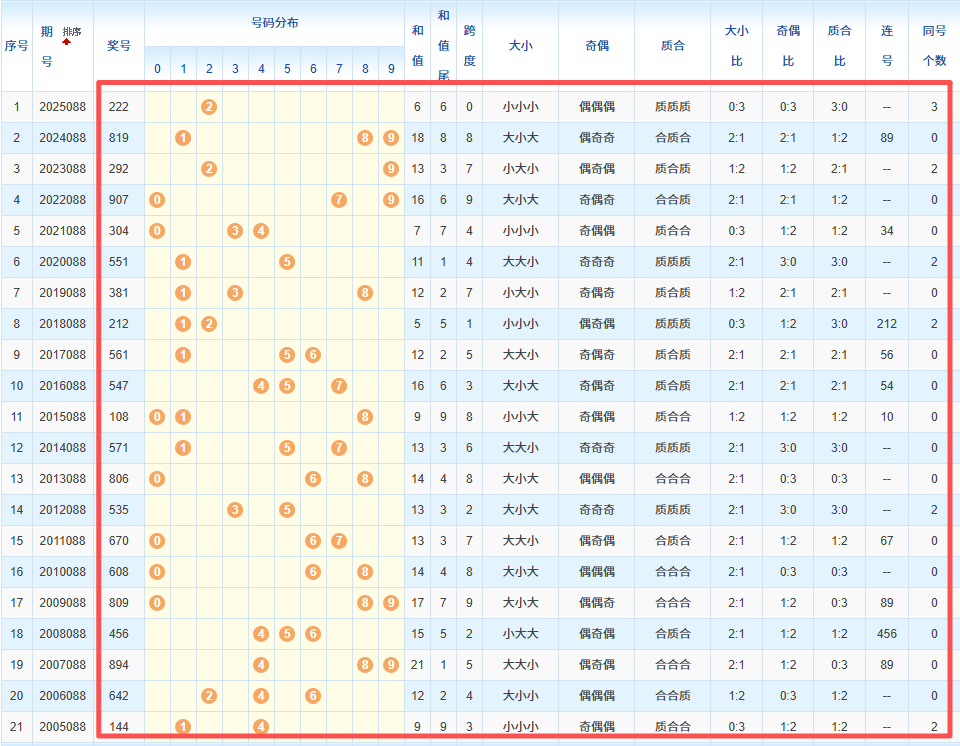Click orange ball 3 in row 2021088
The height and width of the screenshot is (746, 960).
coord(235,231)
